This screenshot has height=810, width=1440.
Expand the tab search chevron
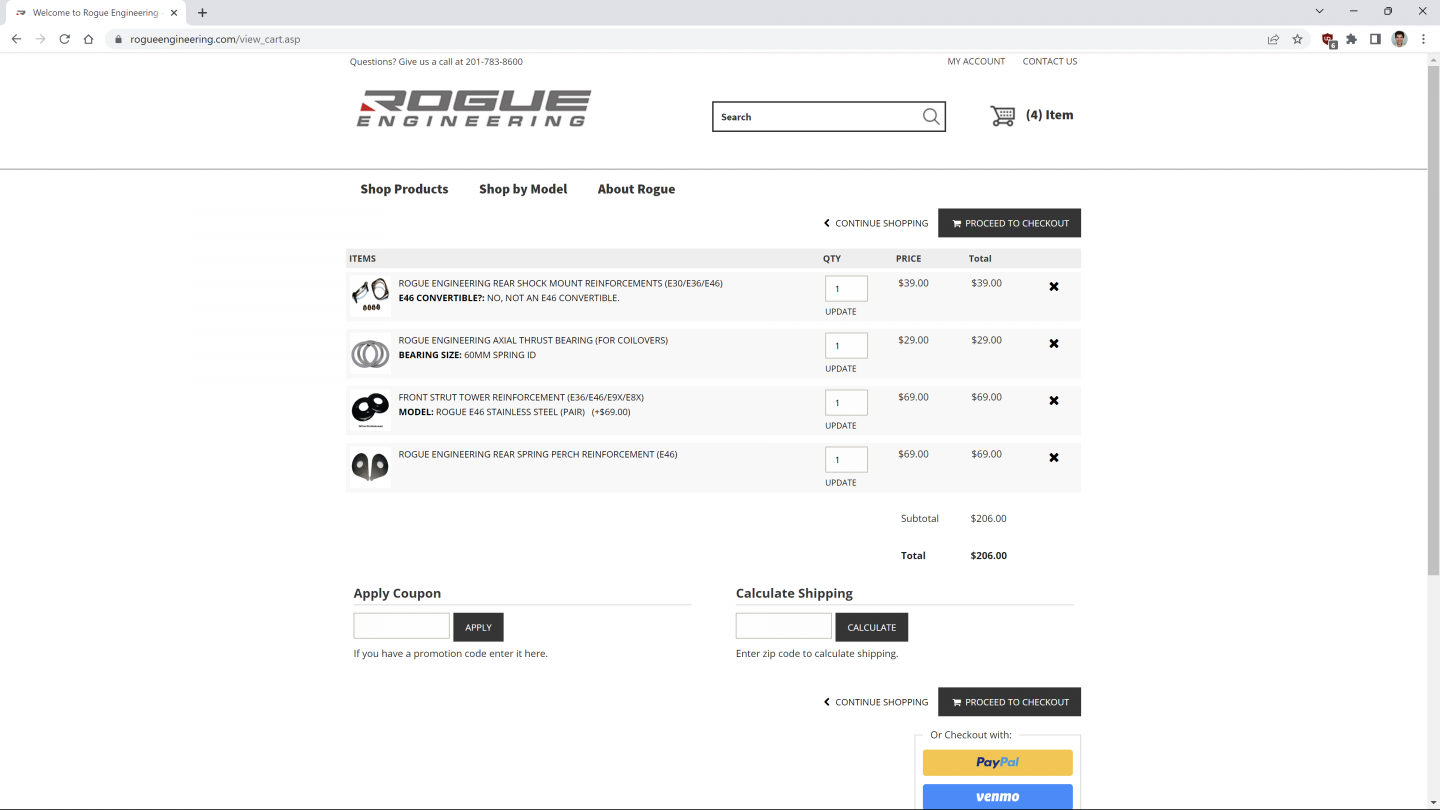1319,11
